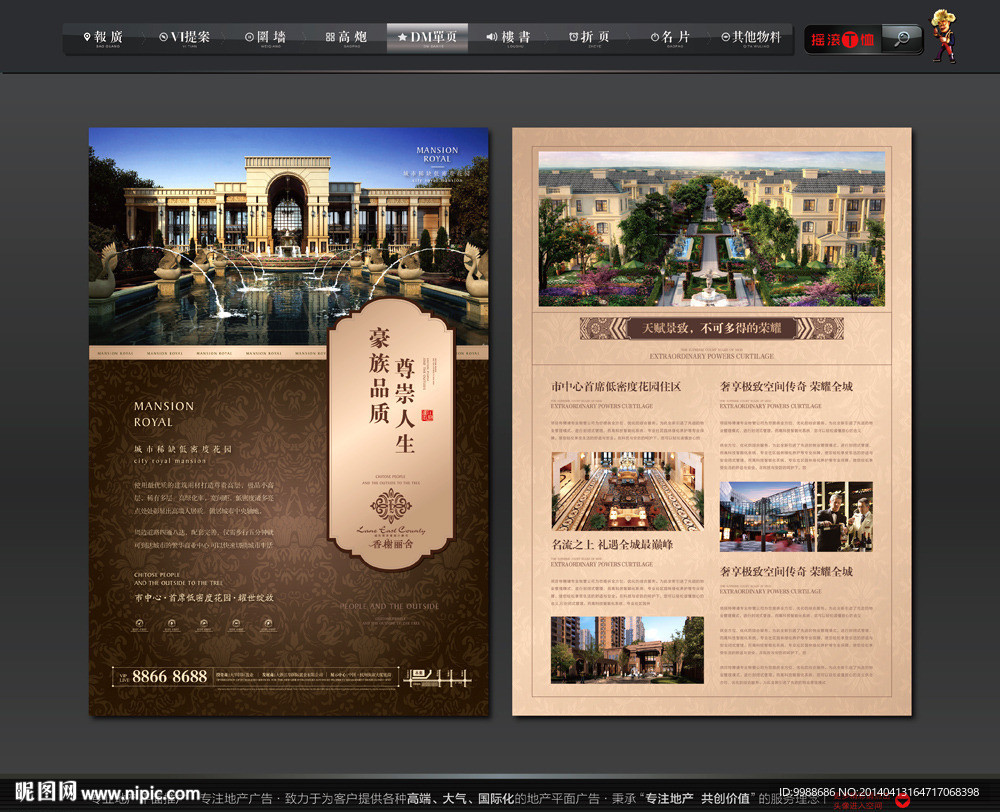Choose the 其他物料 tab
The width and height of the screenshot is (1000, 812).
click(751, 38)
